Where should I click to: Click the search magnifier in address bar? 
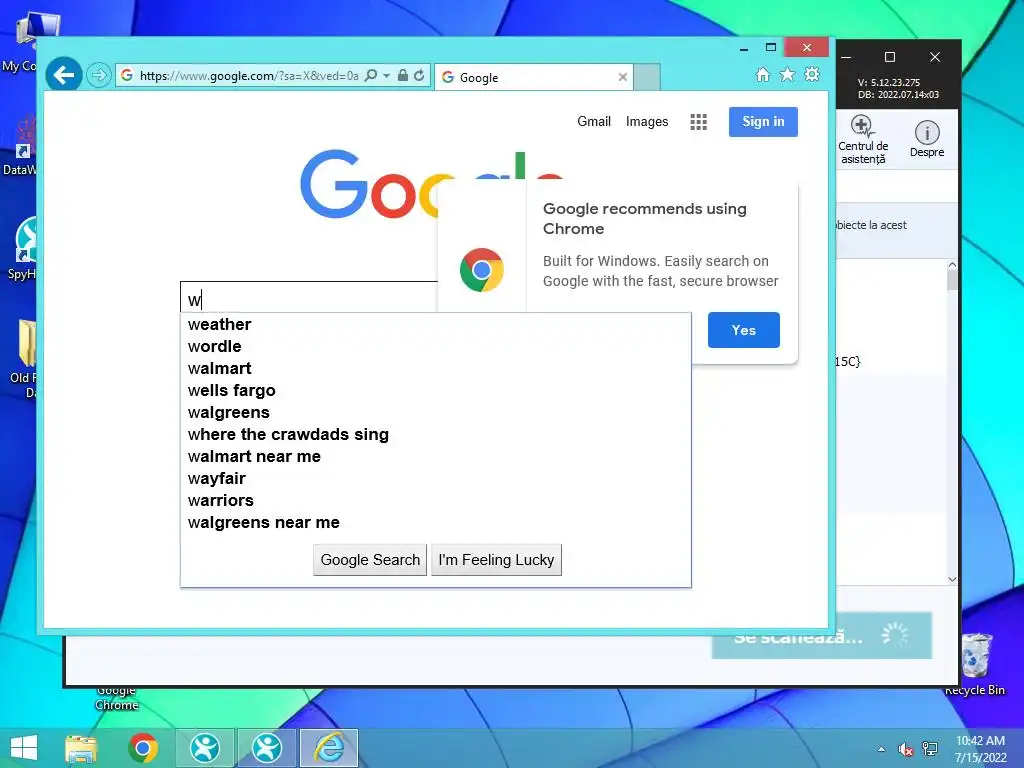click(x=371, y=76)
